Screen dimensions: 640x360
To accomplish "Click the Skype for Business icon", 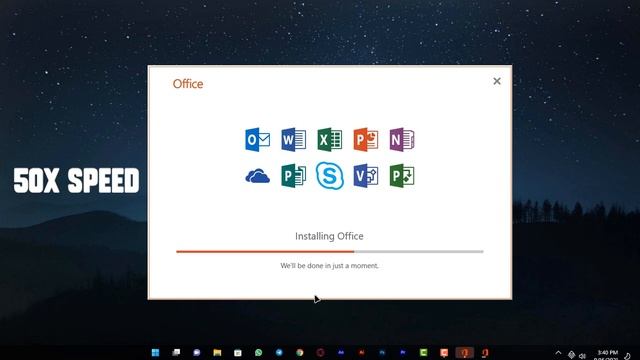I will coord(330,176).
